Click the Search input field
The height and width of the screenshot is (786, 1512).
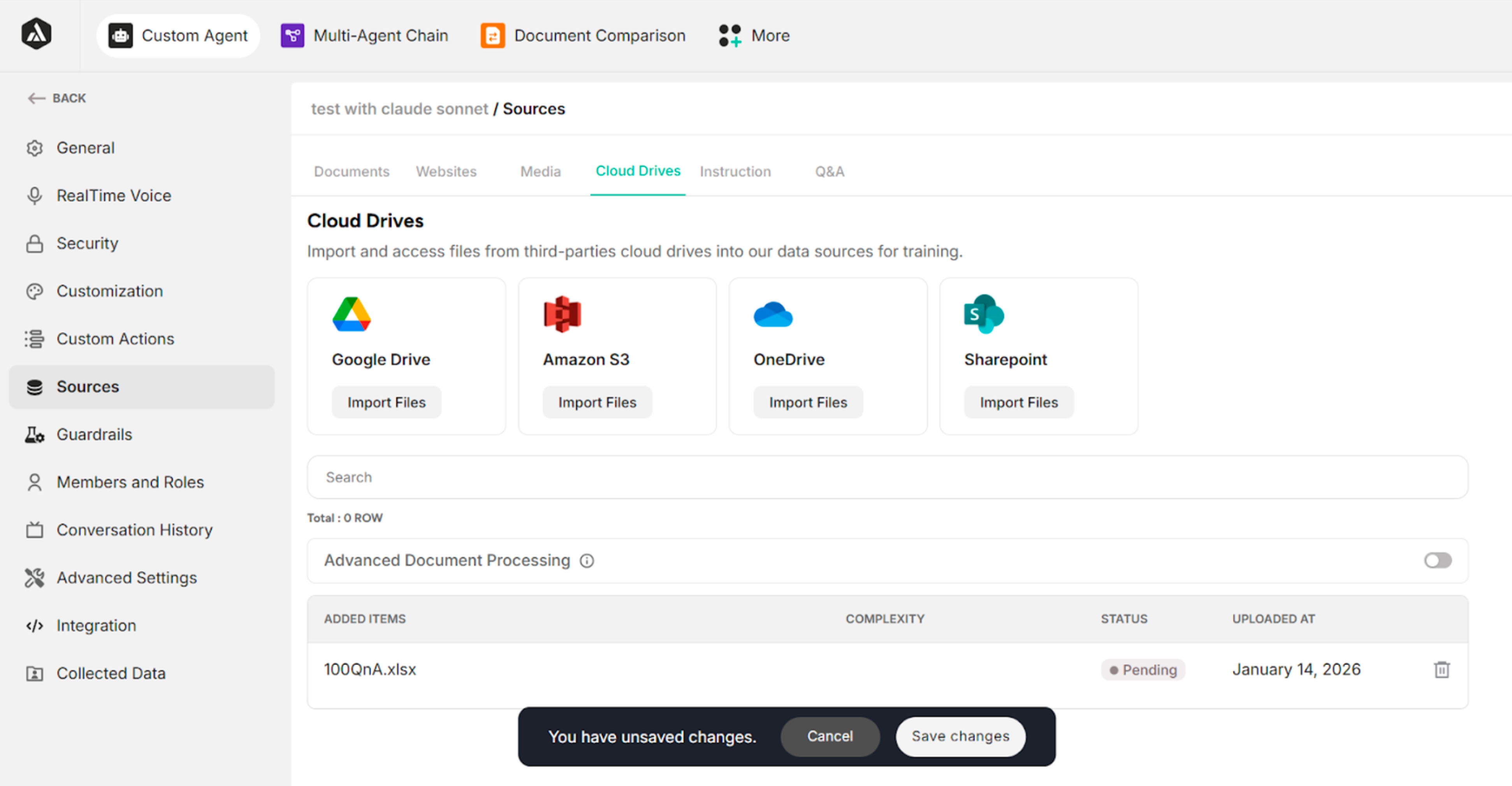[886, 477]
